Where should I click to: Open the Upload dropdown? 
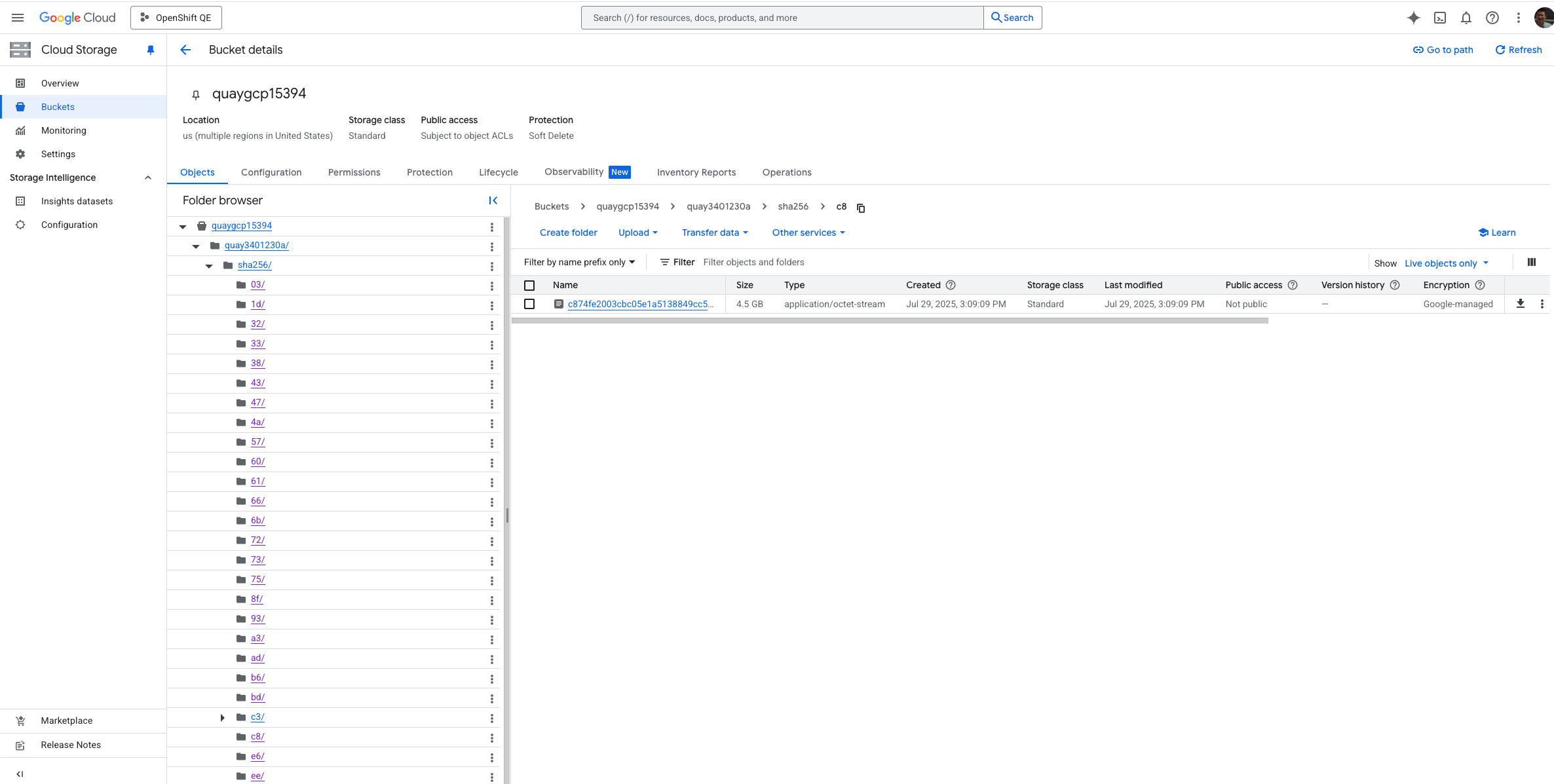(637, 233)
